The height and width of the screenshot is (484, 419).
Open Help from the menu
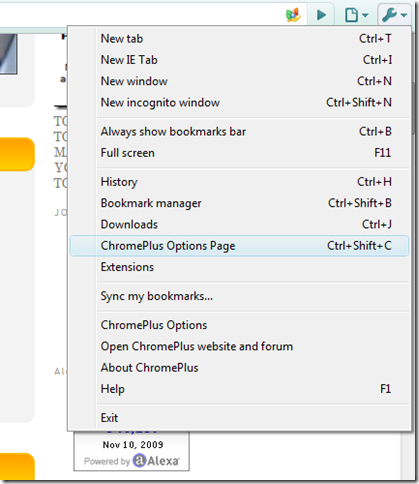click(239, 389)
